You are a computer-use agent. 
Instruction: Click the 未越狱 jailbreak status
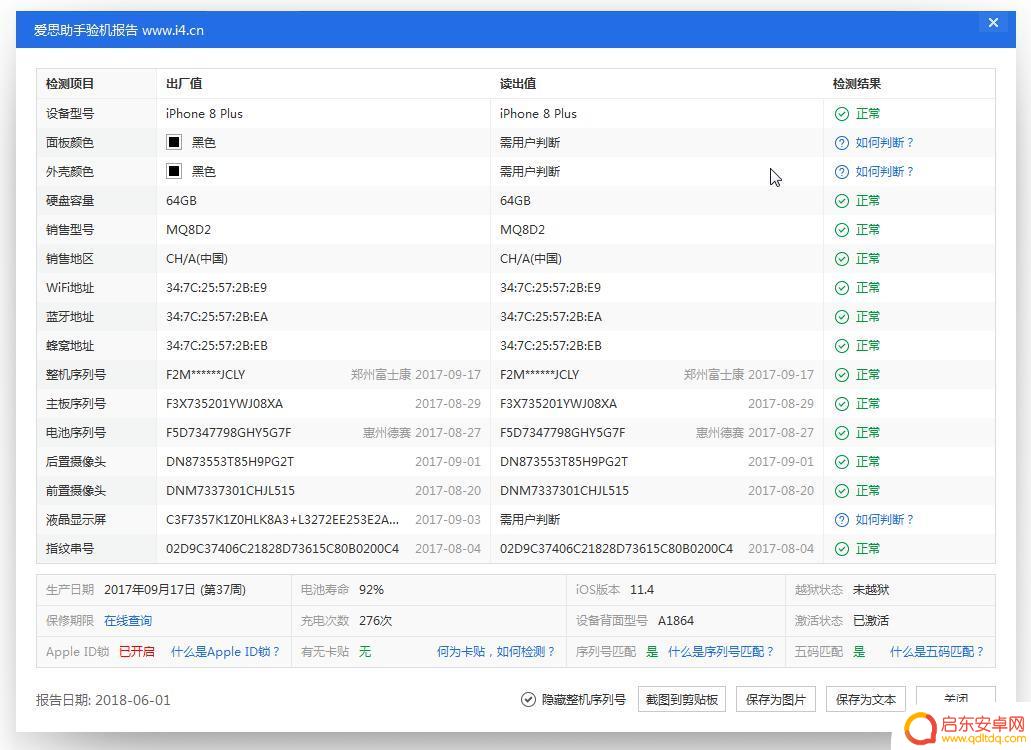coord(871,590)
